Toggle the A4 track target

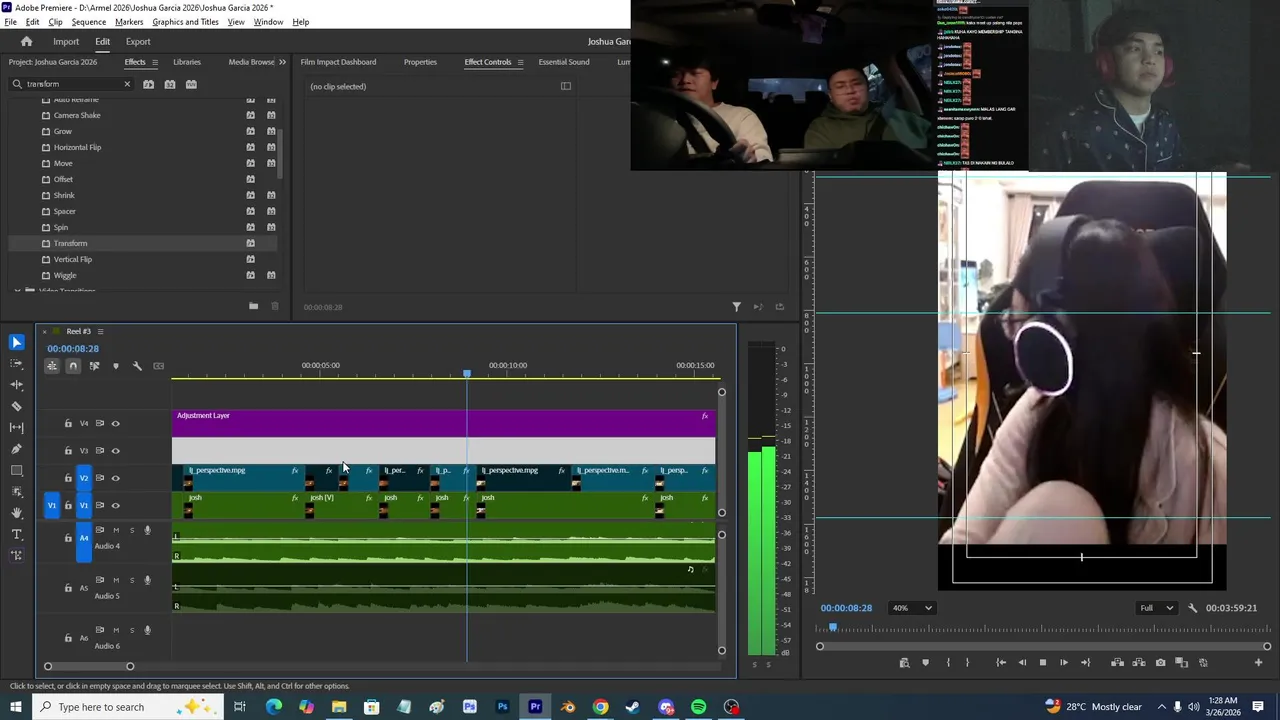[84, 538]
